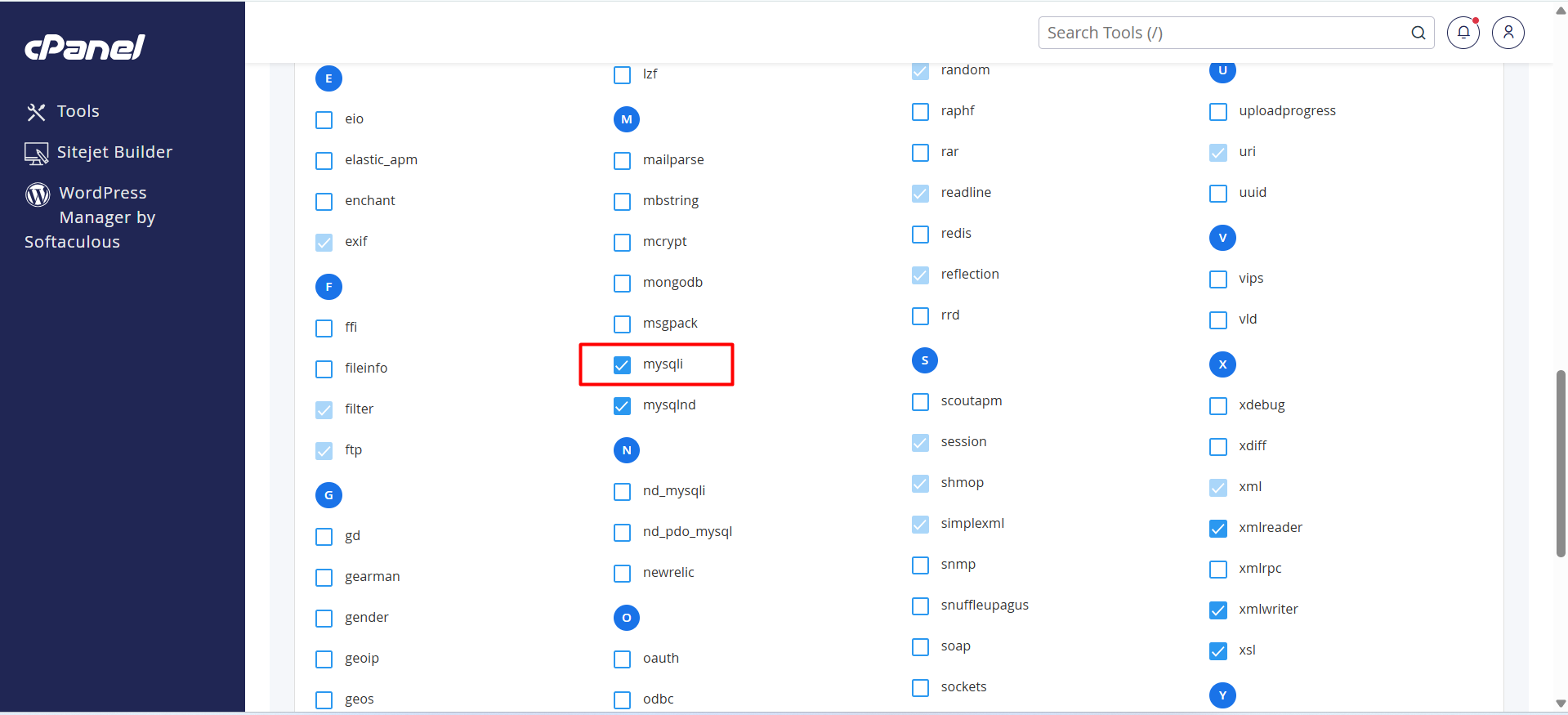Screen dimensions: 1568x715
Task: Click the letter G section badge
Action: tap(328, 495)
